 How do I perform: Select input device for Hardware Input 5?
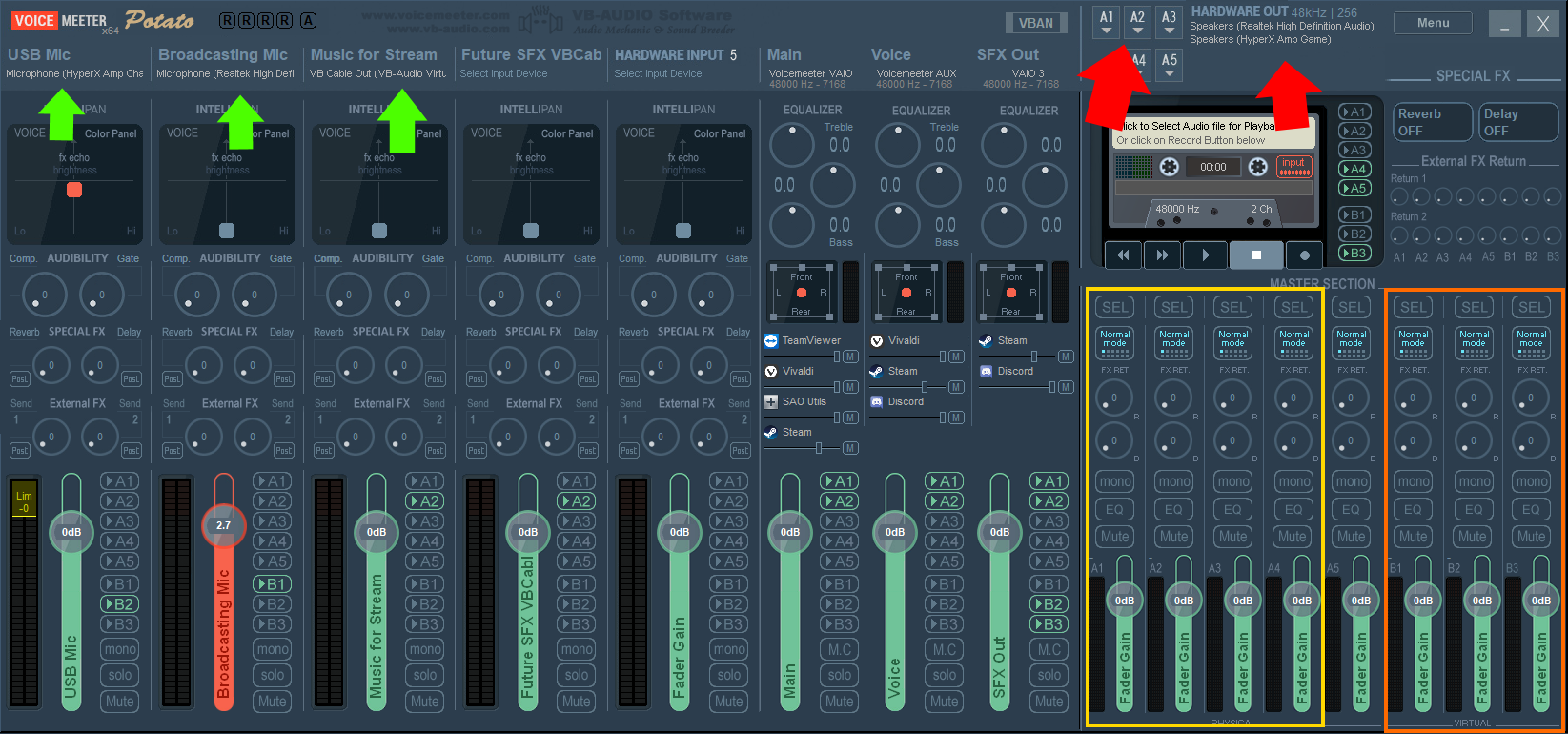[x=658, y=73]
